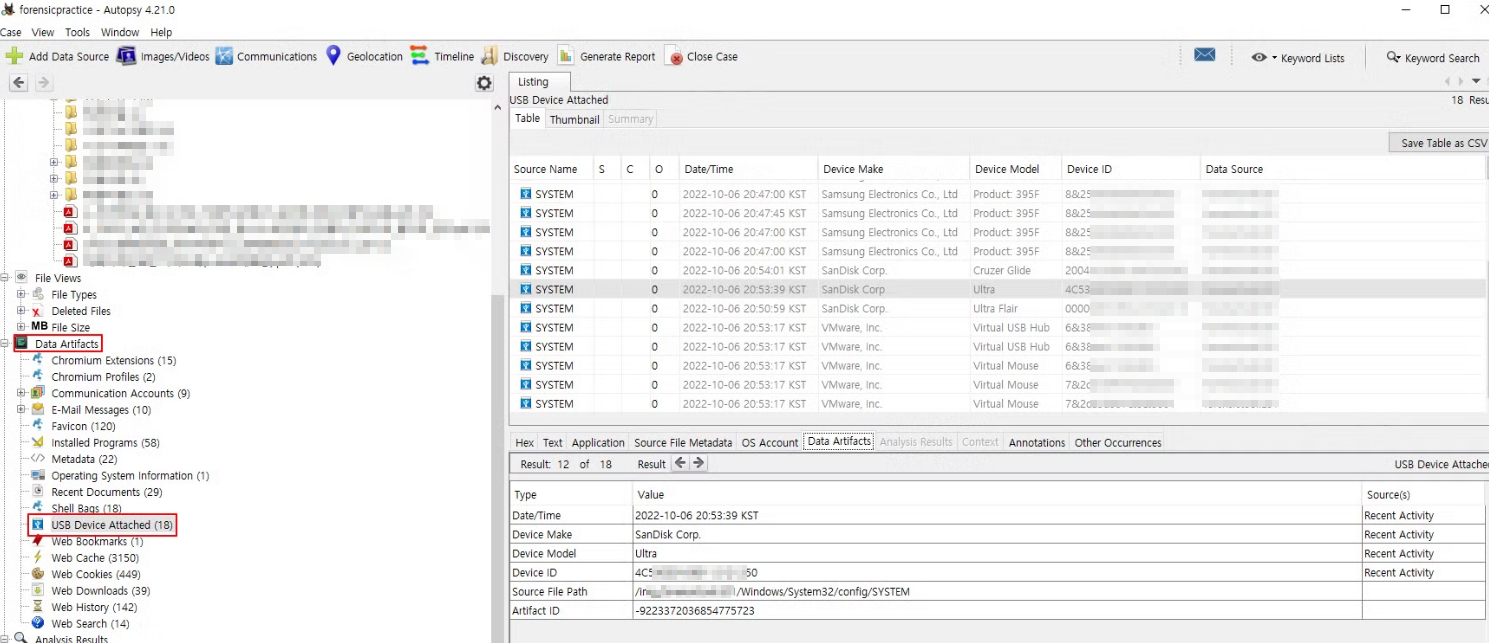Open the Keyword Lists dropdown

(x=1298, y=58)
